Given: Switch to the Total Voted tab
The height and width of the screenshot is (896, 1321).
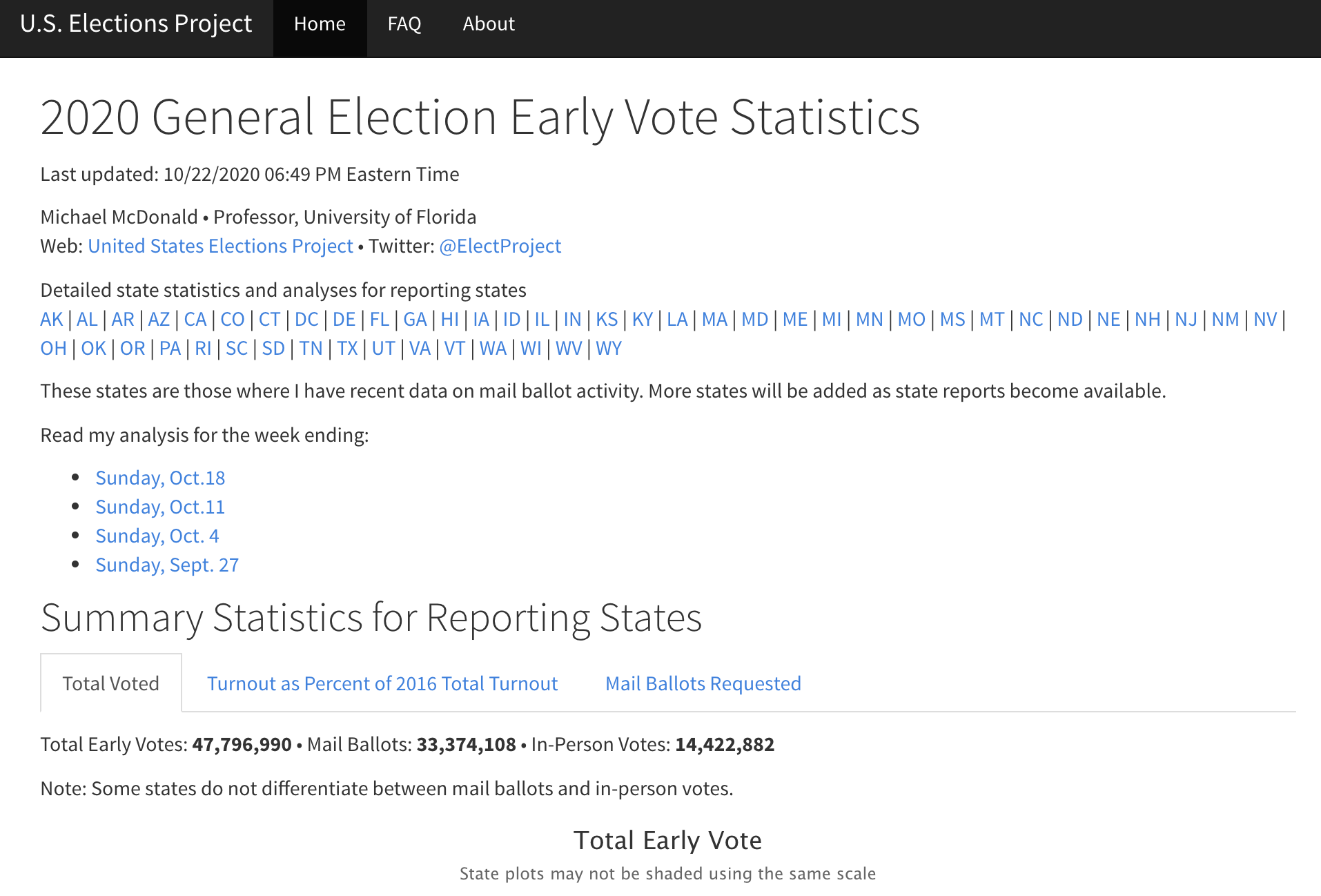Looking at the screenshot, I should pyautogui.click(x=110, y=683).
